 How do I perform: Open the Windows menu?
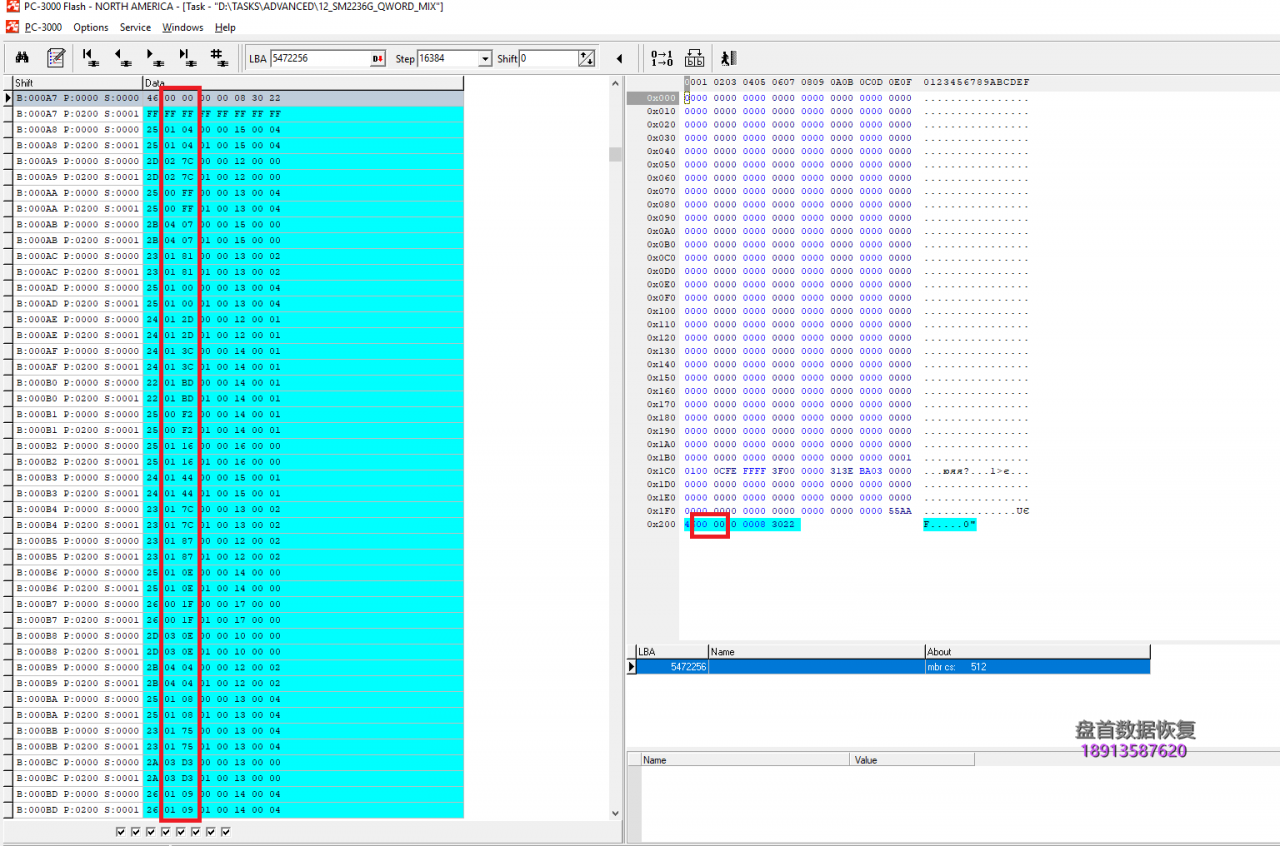182,27
